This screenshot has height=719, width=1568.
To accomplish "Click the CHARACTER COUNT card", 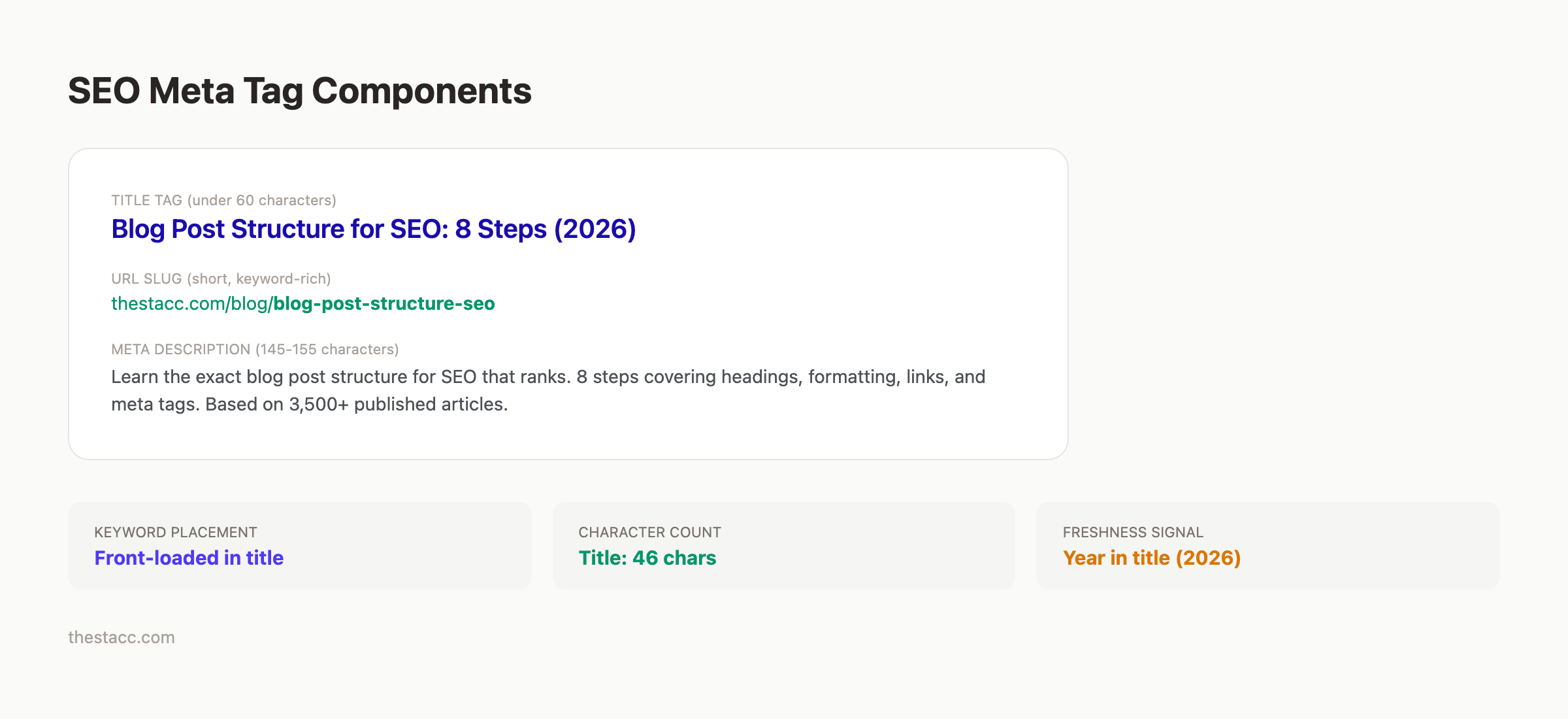I will click(783, 545).
